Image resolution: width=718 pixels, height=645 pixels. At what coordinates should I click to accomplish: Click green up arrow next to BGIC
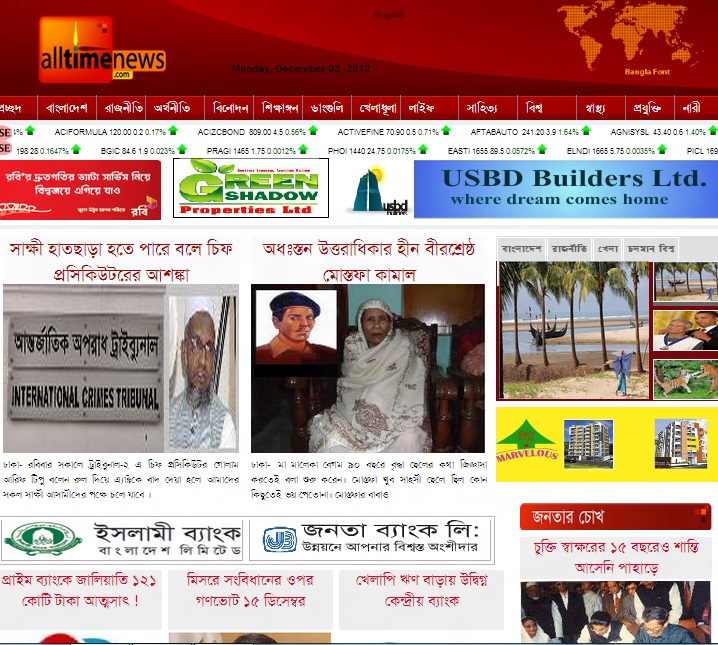coord(182,149)
